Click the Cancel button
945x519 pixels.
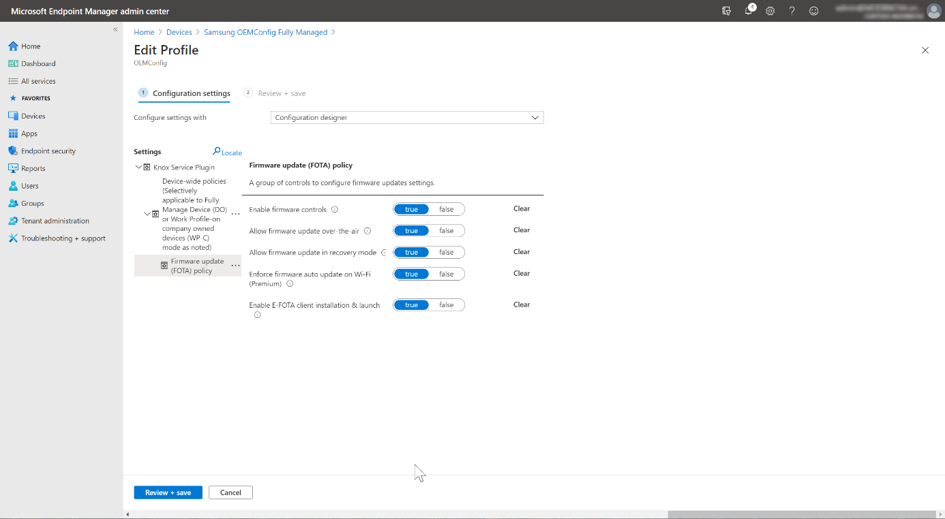click(x=230, y=492)
